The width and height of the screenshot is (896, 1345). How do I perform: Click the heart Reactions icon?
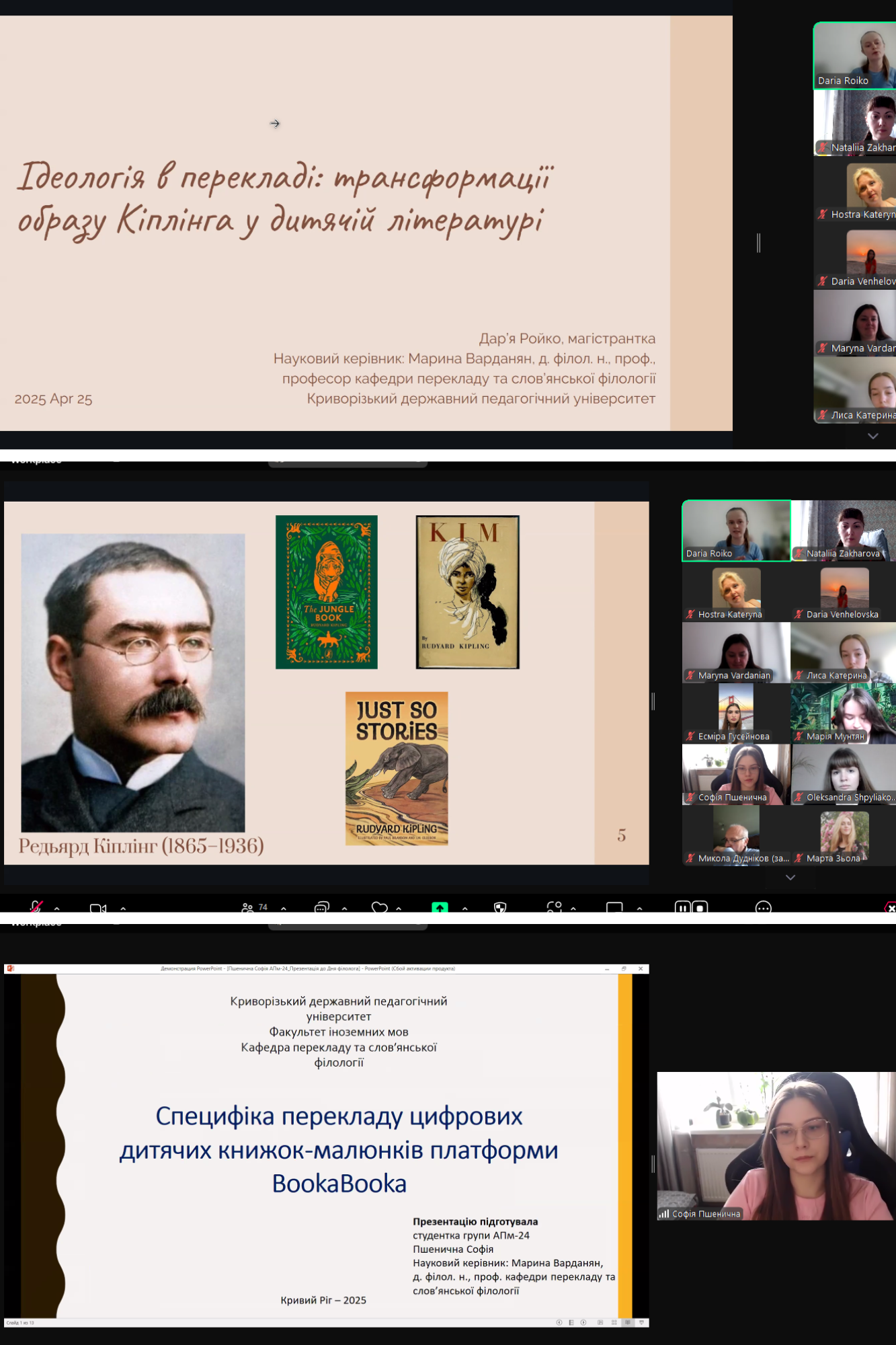[379, 907]
